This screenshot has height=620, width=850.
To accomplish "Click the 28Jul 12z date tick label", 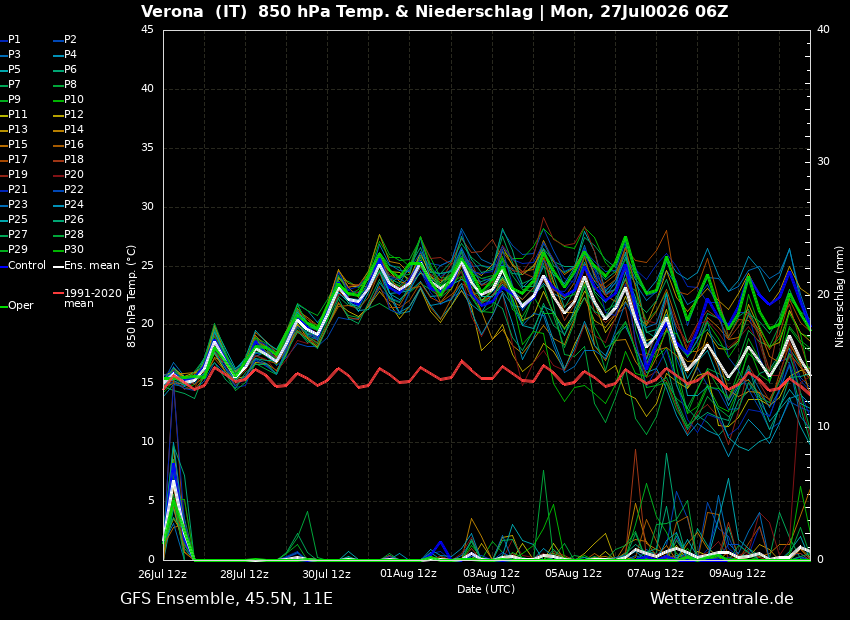I will pyautogui.click(x=244, y=573).
